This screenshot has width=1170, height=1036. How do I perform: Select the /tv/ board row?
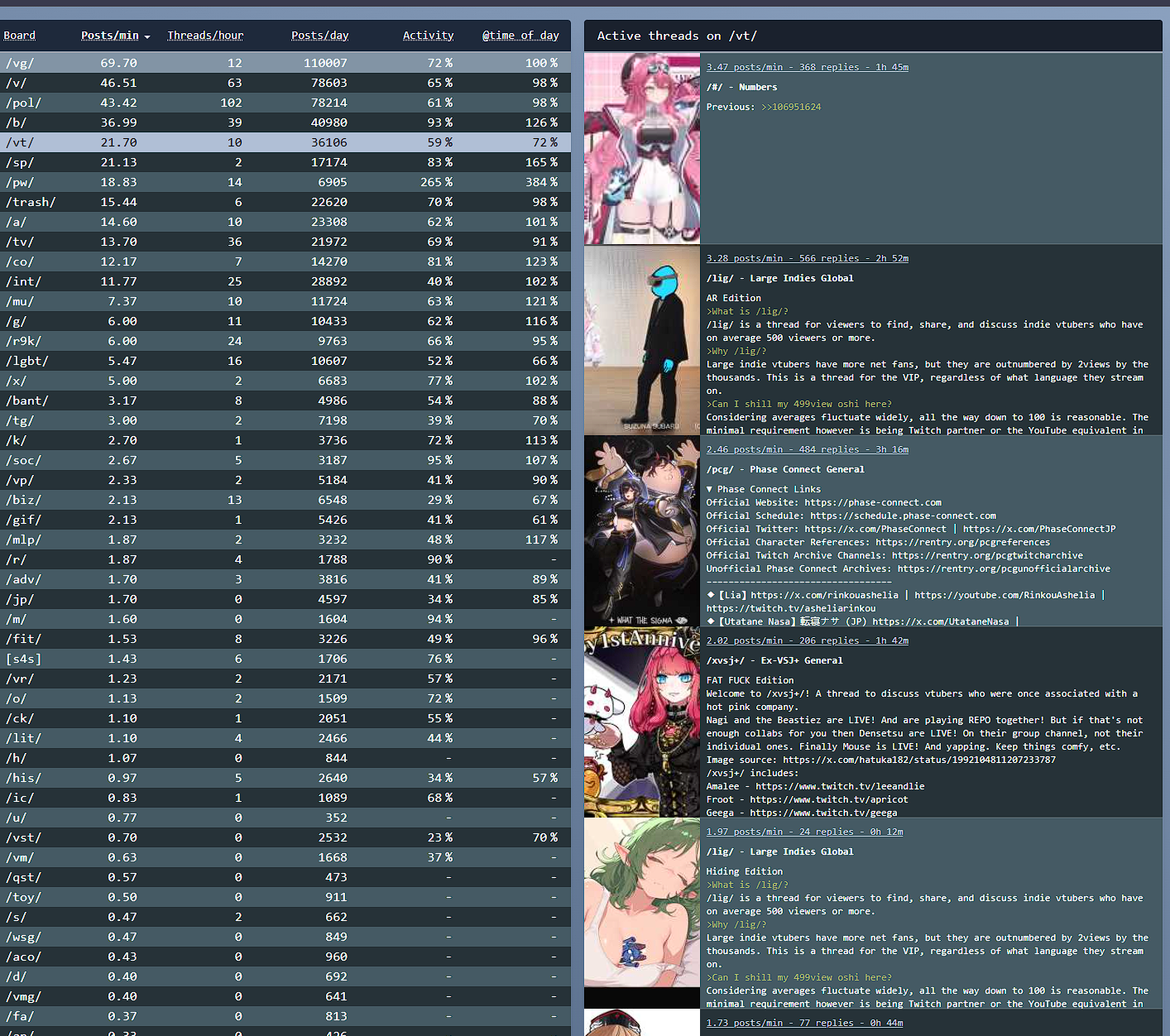point(285,242)
